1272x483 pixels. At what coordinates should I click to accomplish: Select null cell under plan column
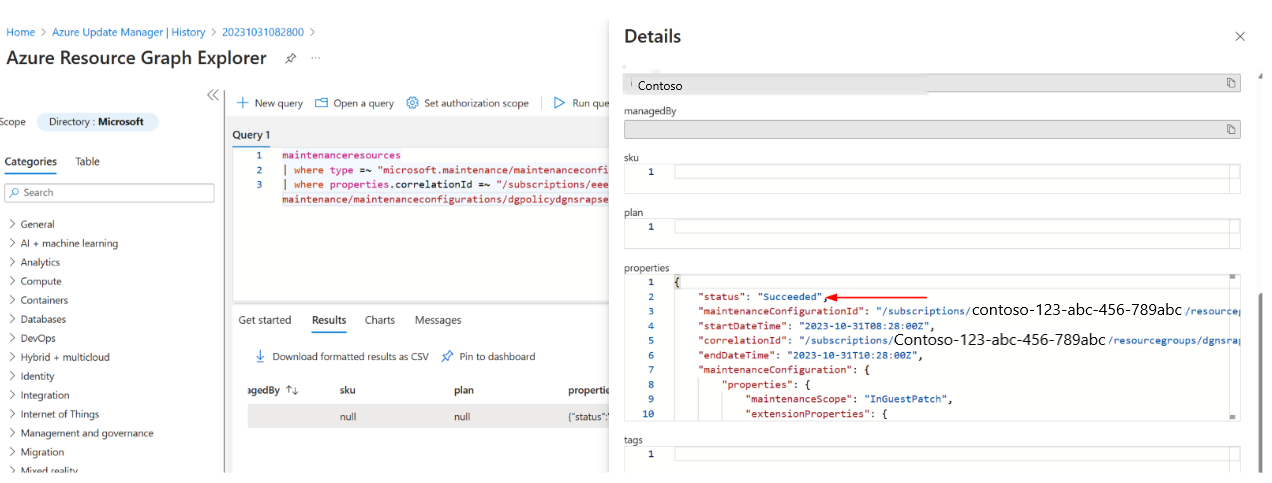coord(462,416)
